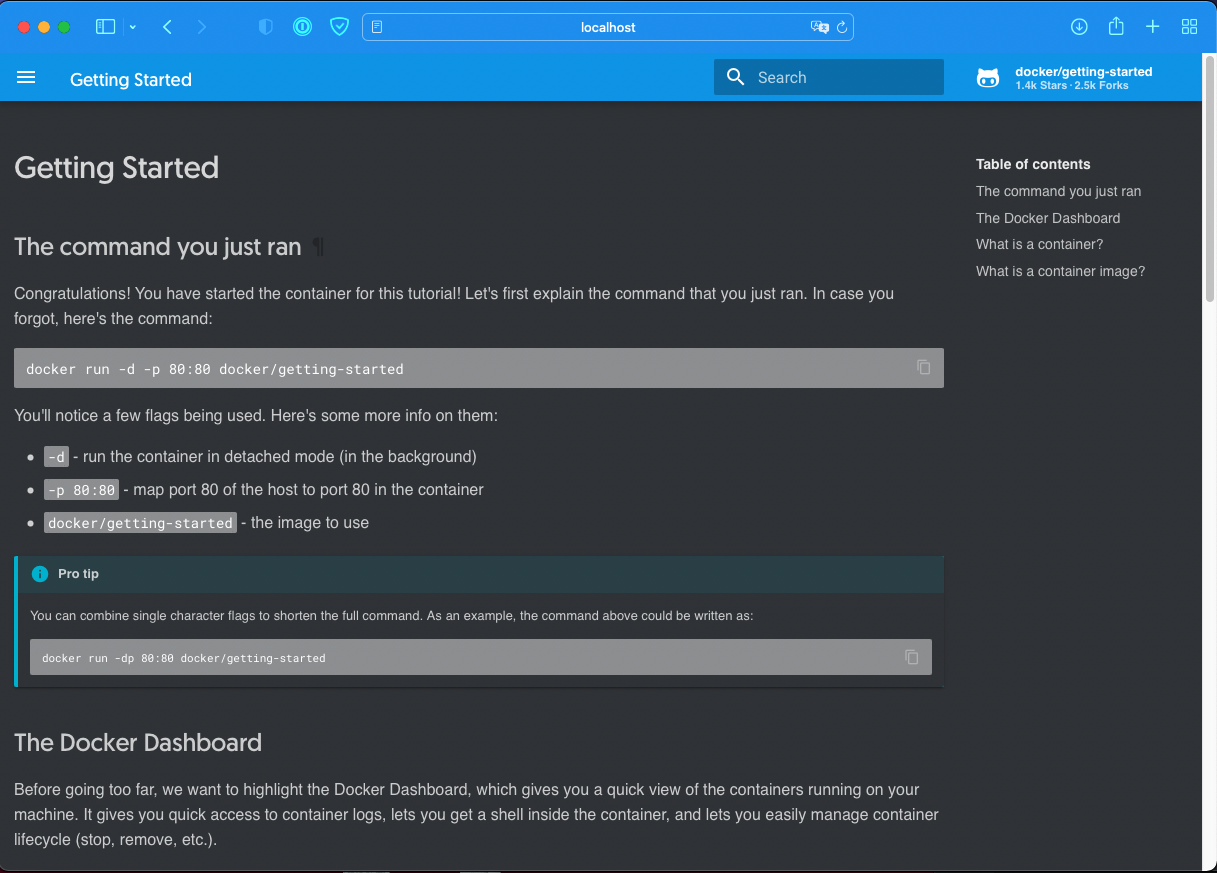1217x873 pixels.
Task: Copy the docker run -dp command
Action: pos(911,657)
